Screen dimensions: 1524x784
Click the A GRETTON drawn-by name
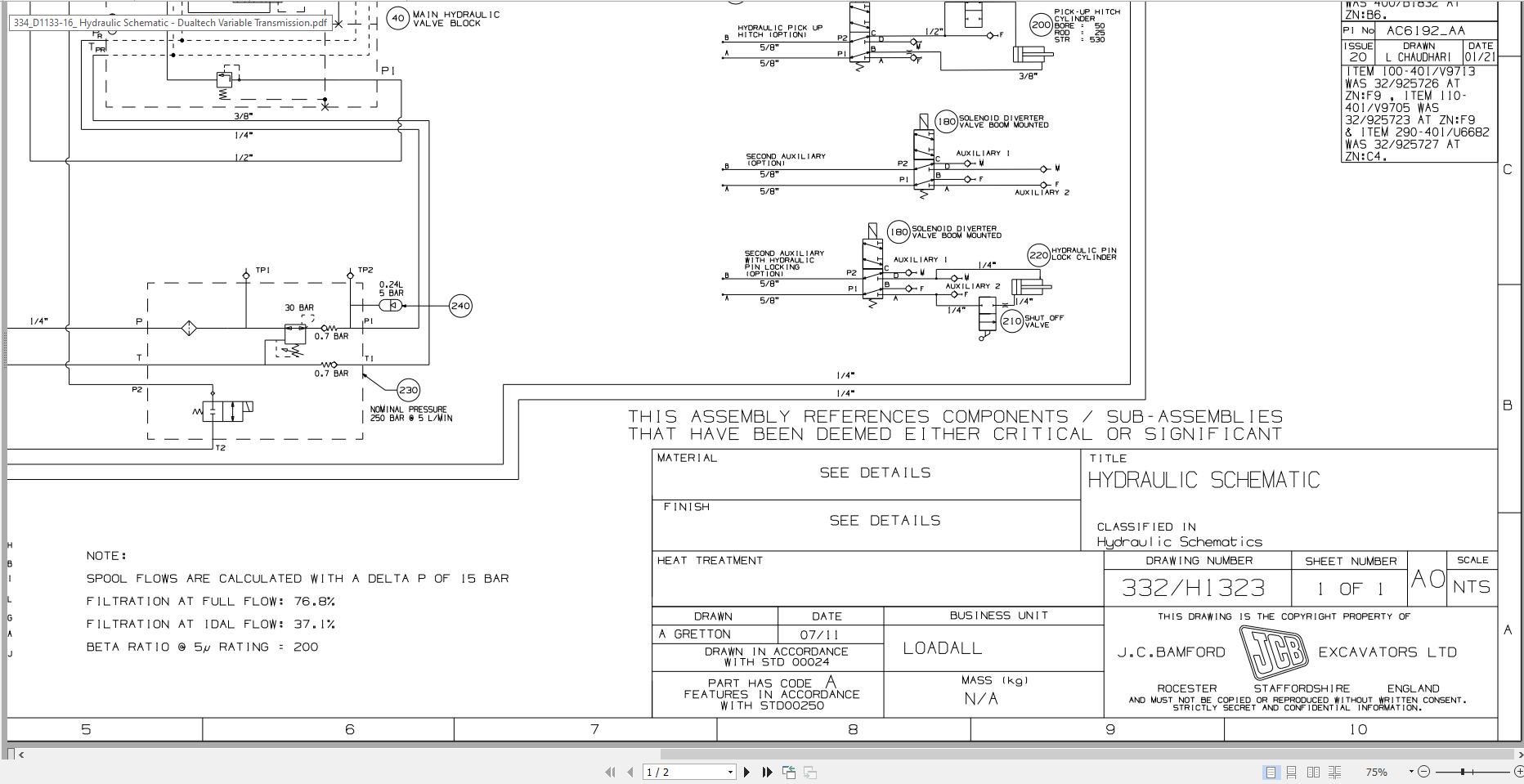[x=694, y=634]
